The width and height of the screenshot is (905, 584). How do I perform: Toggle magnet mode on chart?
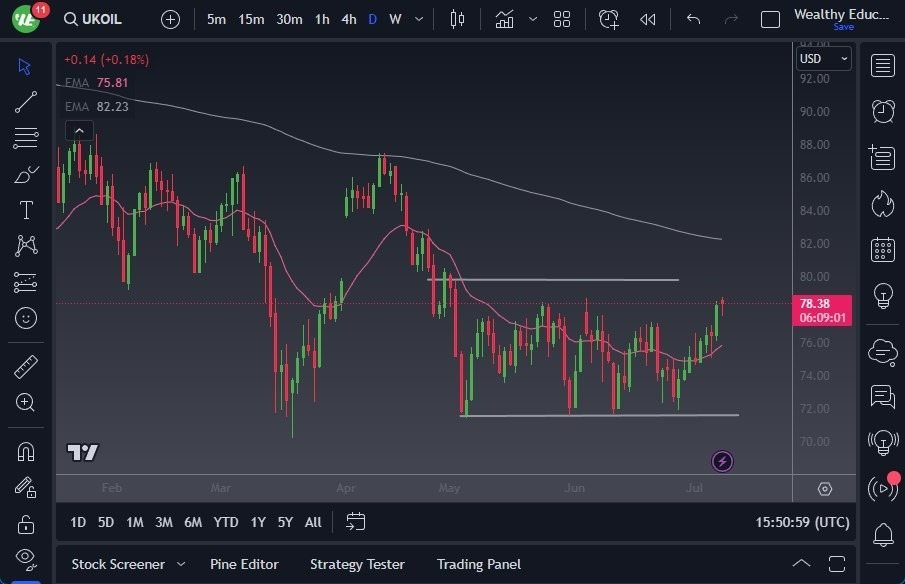[x=26, y=452]
